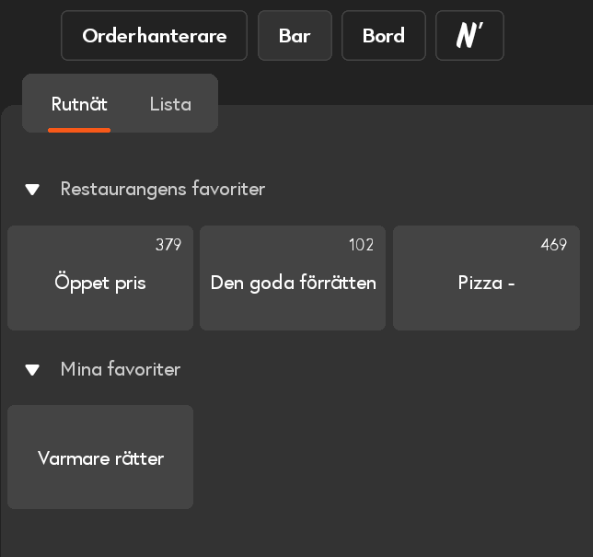Image resolution: width=593 pixels, height=557 pixels.
Task: Click the view switcher background between Rutnät and Lista
Action: [x=129, y=104]
